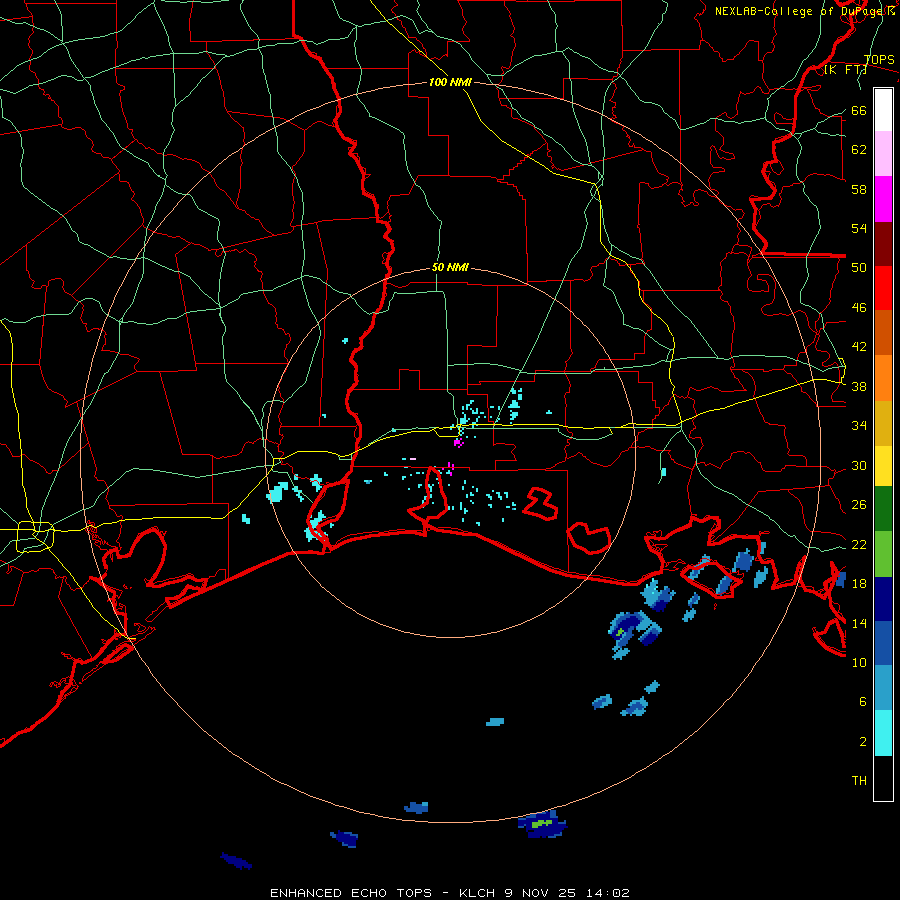The width and height of the screenshot is (900, 900).
Task: Click the legend value "42"
Action: [859, 347]
